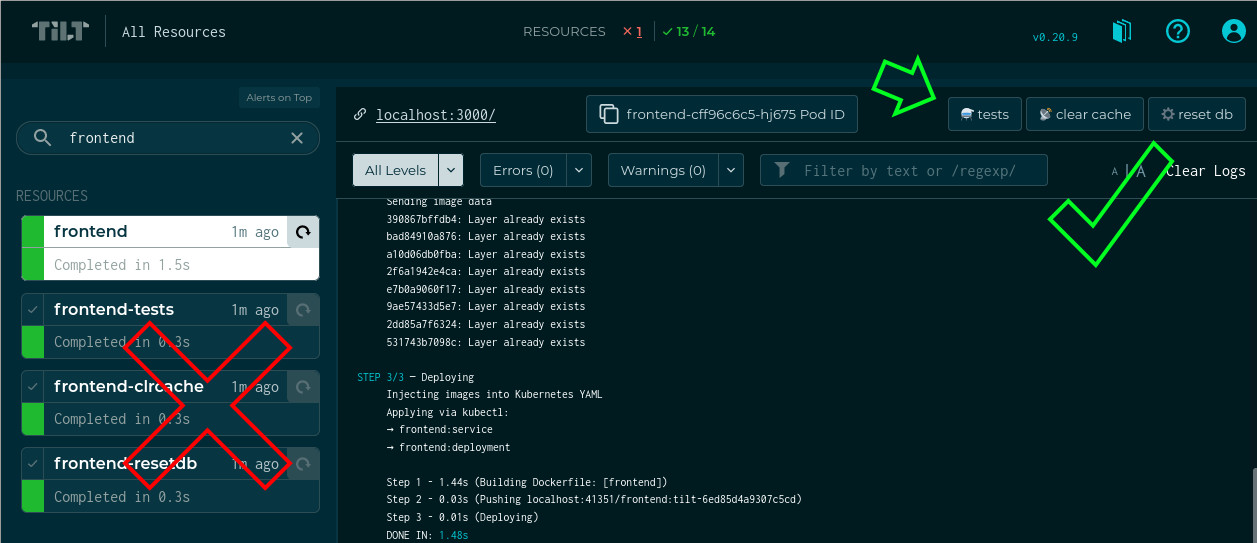Trigger update for frontend-clrcache resource
The image size is (1257, 543).
pyautogui.click(x=303, y=387)
